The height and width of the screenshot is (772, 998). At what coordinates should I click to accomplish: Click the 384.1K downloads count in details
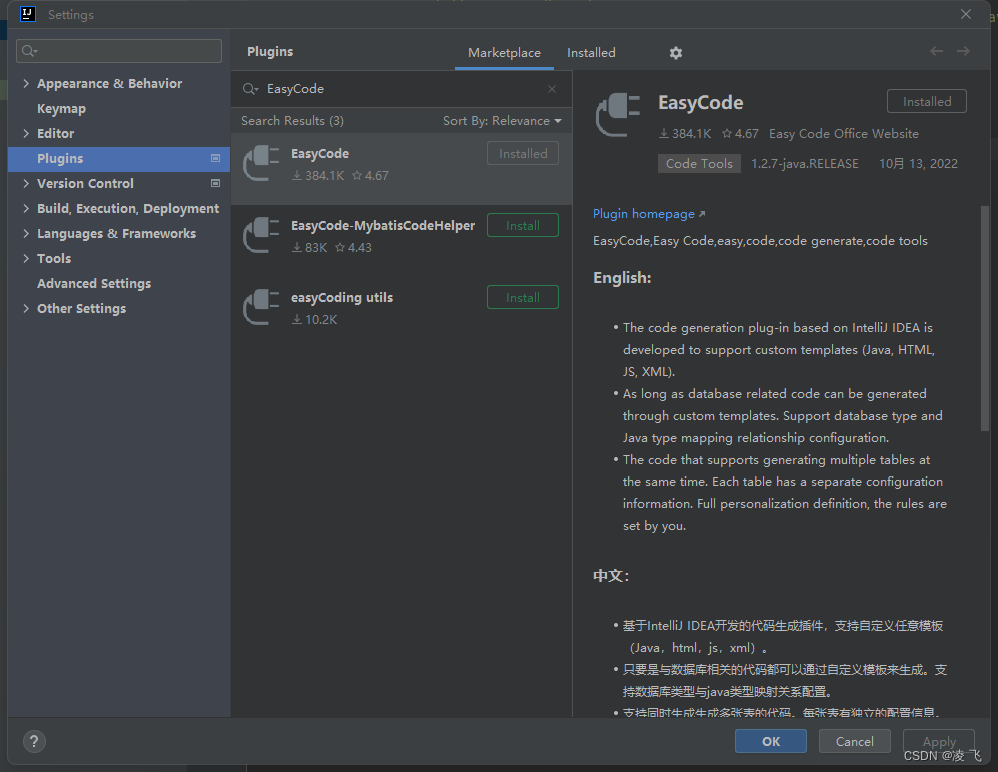[685, 134]
